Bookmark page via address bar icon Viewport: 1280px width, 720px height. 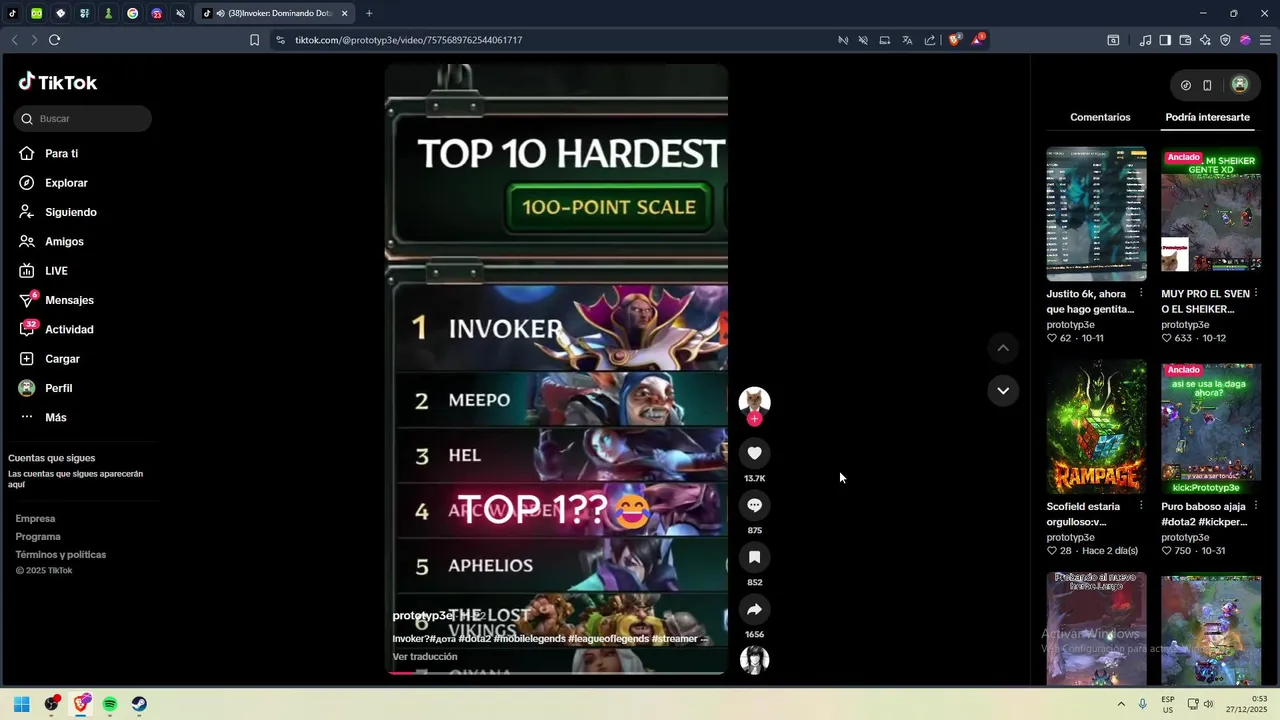pos(254,40)
